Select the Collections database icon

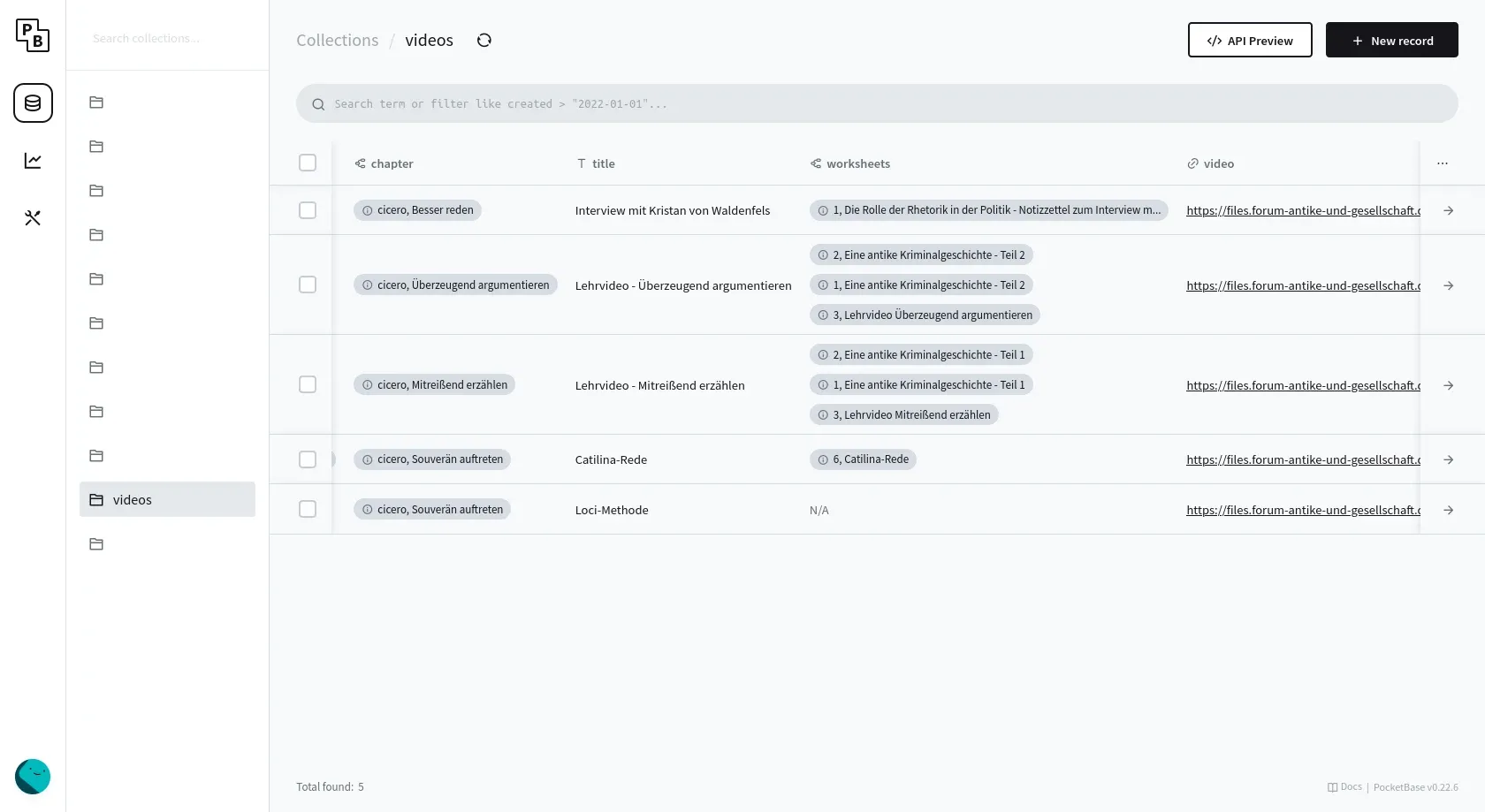33,103
